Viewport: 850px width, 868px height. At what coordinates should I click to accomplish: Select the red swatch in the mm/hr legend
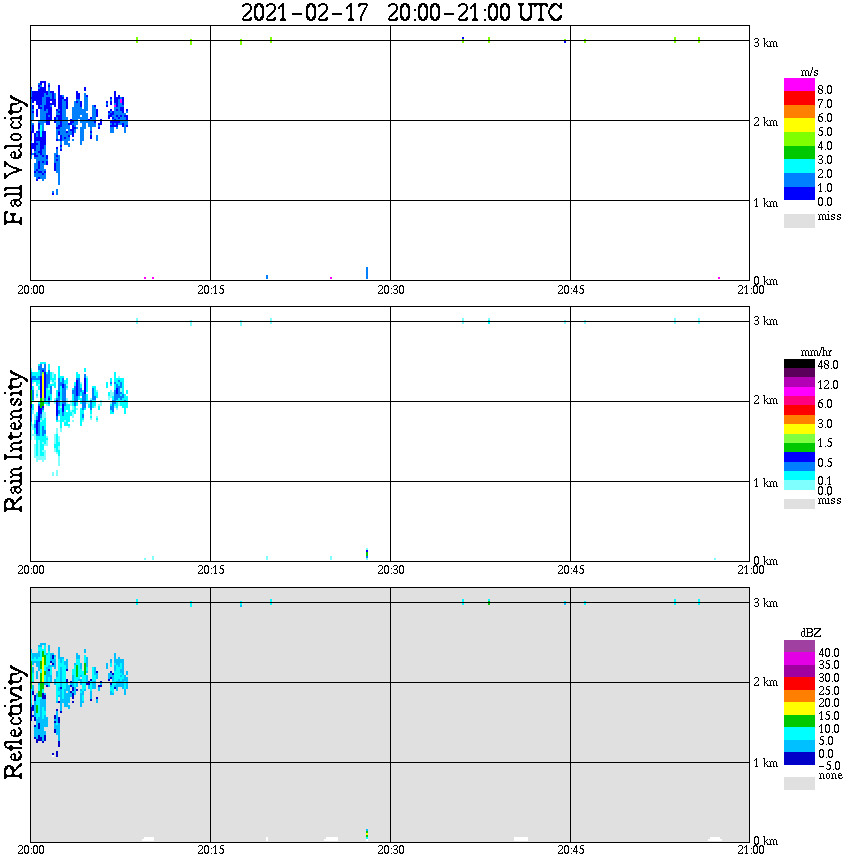pyautogui.click(x=799, y=410)
